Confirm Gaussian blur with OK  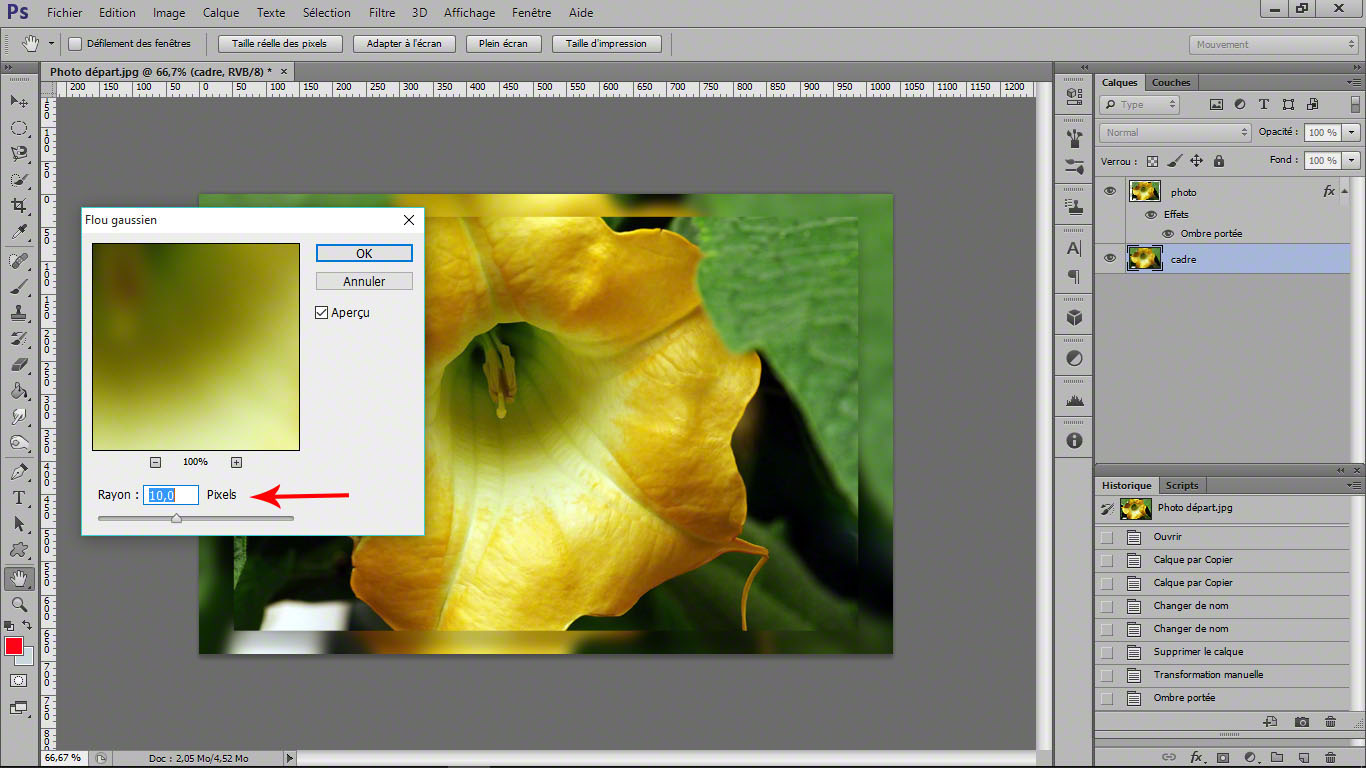point(364,254)
